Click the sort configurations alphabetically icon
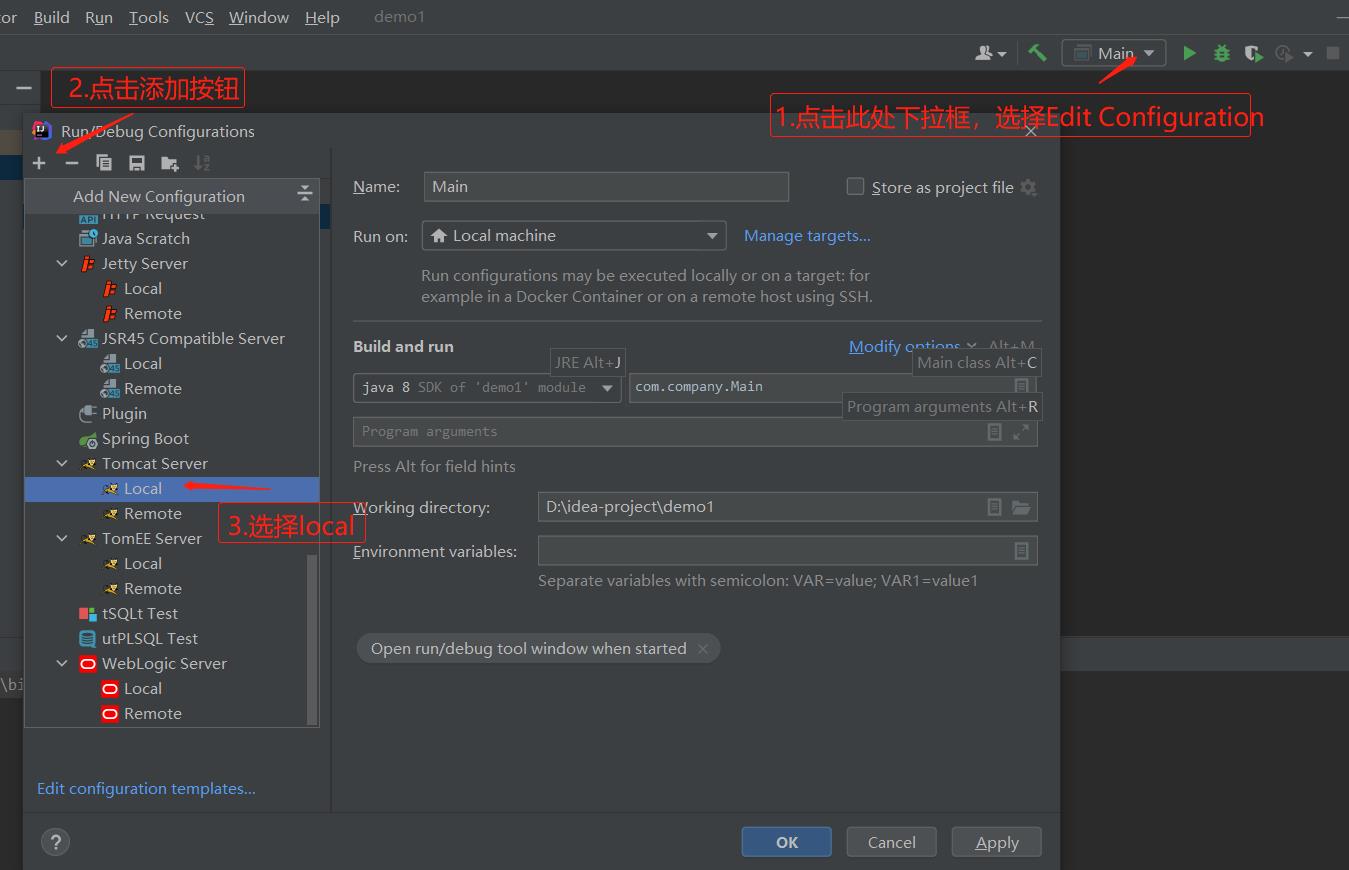The width and height of the screenshot is (1349, 870). tap(202, 163)
